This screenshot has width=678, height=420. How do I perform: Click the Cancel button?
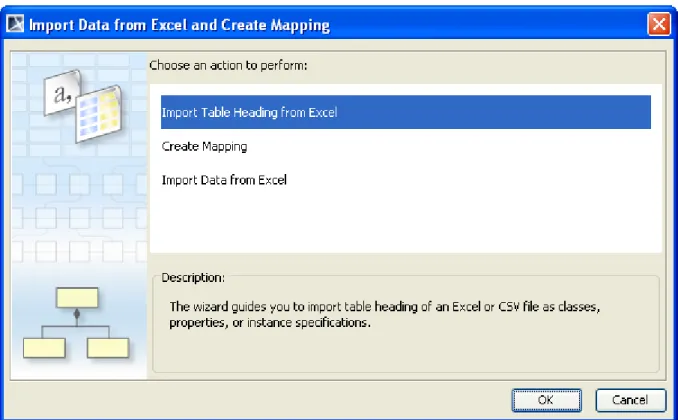tap(630, 400)
